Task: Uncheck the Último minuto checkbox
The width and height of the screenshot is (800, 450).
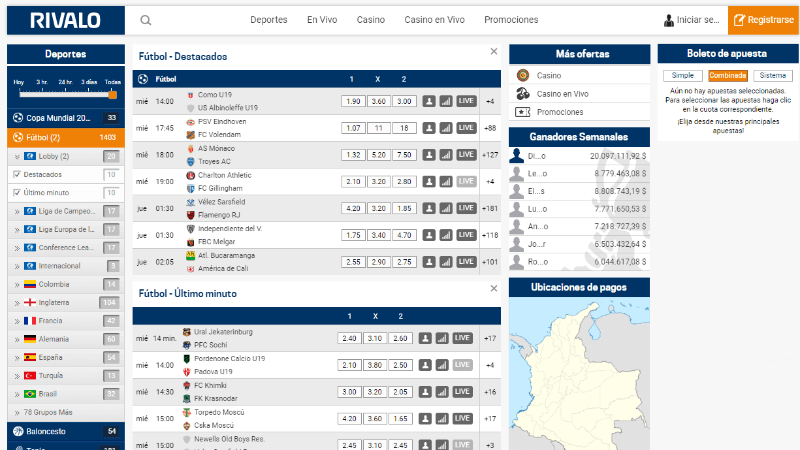Action: (x=17, y=193)
